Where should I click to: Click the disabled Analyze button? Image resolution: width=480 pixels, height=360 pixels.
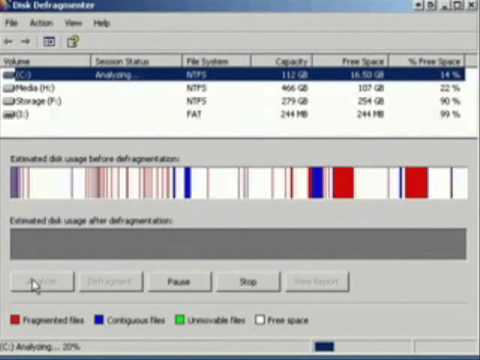tap(42, 282)
